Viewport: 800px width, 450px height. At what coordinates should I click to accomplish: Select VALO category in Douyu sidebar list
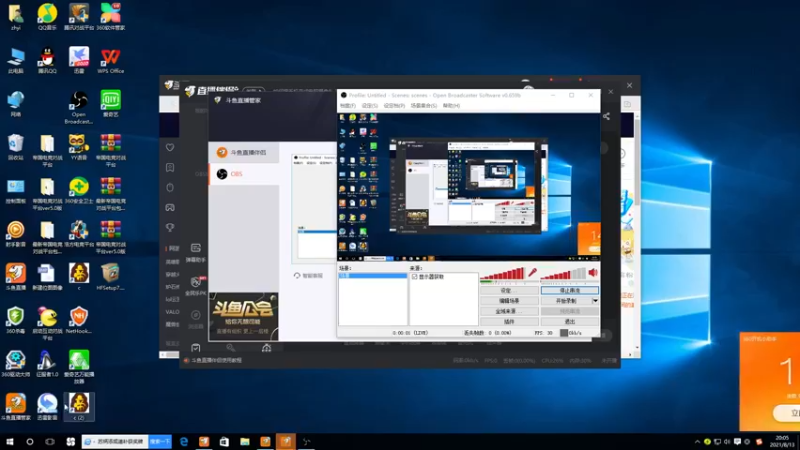172,312
